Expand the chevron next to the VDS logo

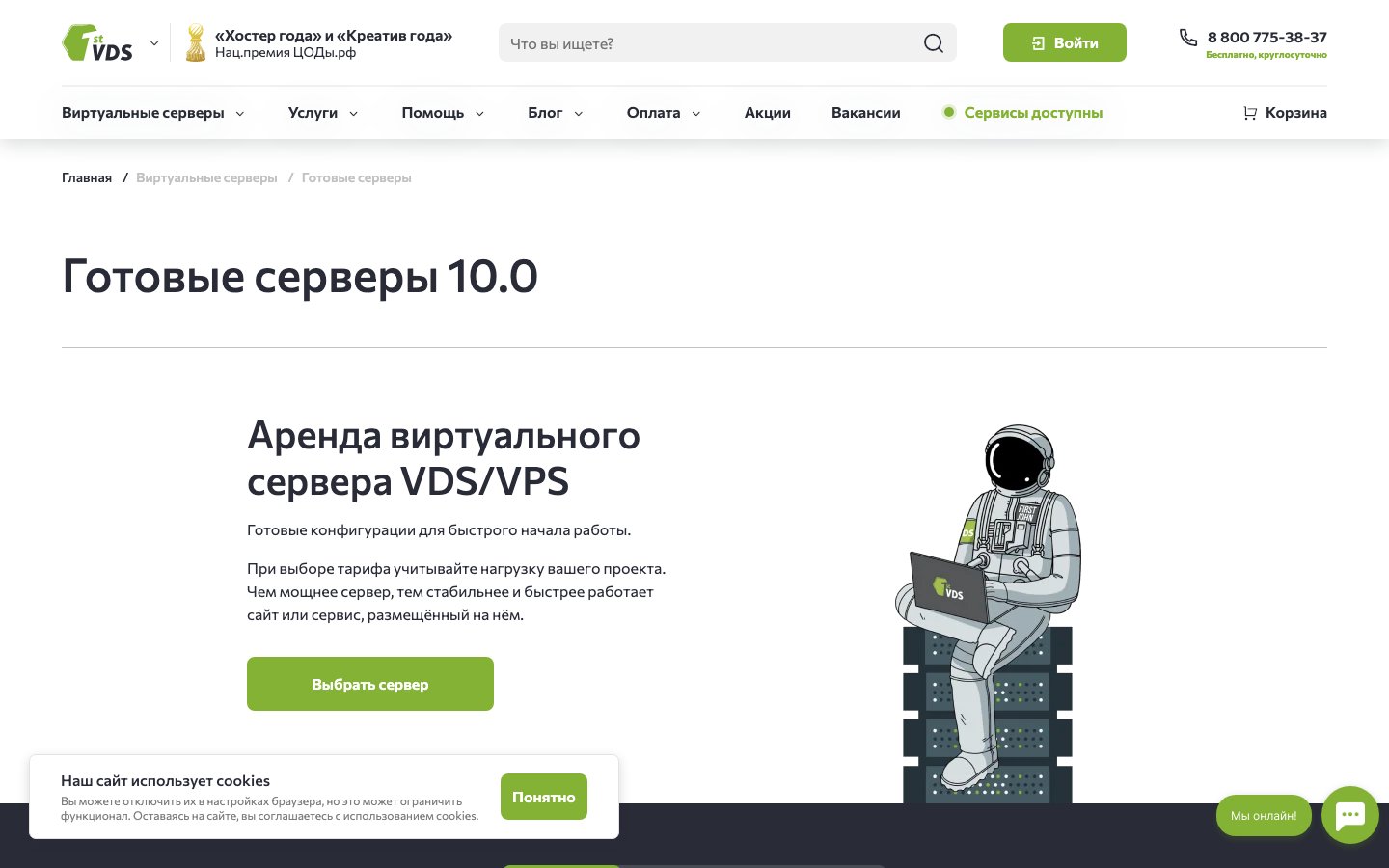[154, 43]
